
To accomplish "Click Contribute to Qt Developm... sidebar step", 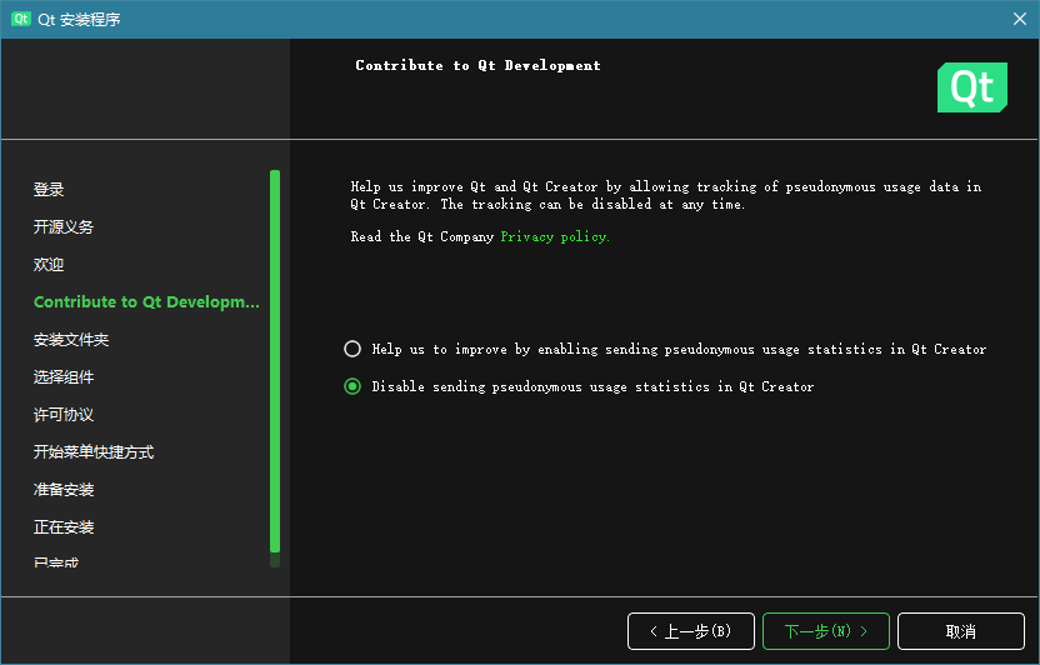I will pos(147,302).
